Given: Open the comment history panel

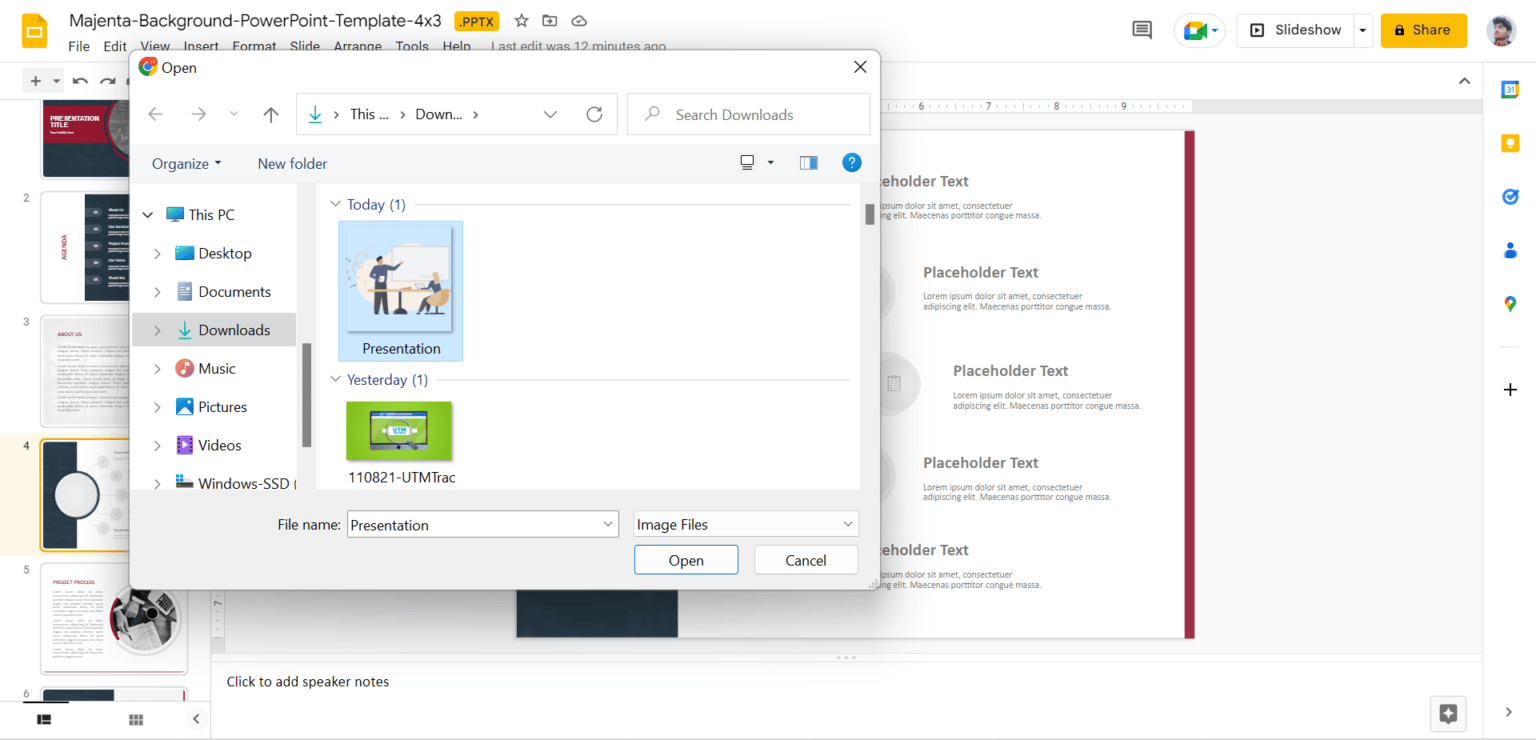Looking at the screenshot, I should click(1141, 29).
